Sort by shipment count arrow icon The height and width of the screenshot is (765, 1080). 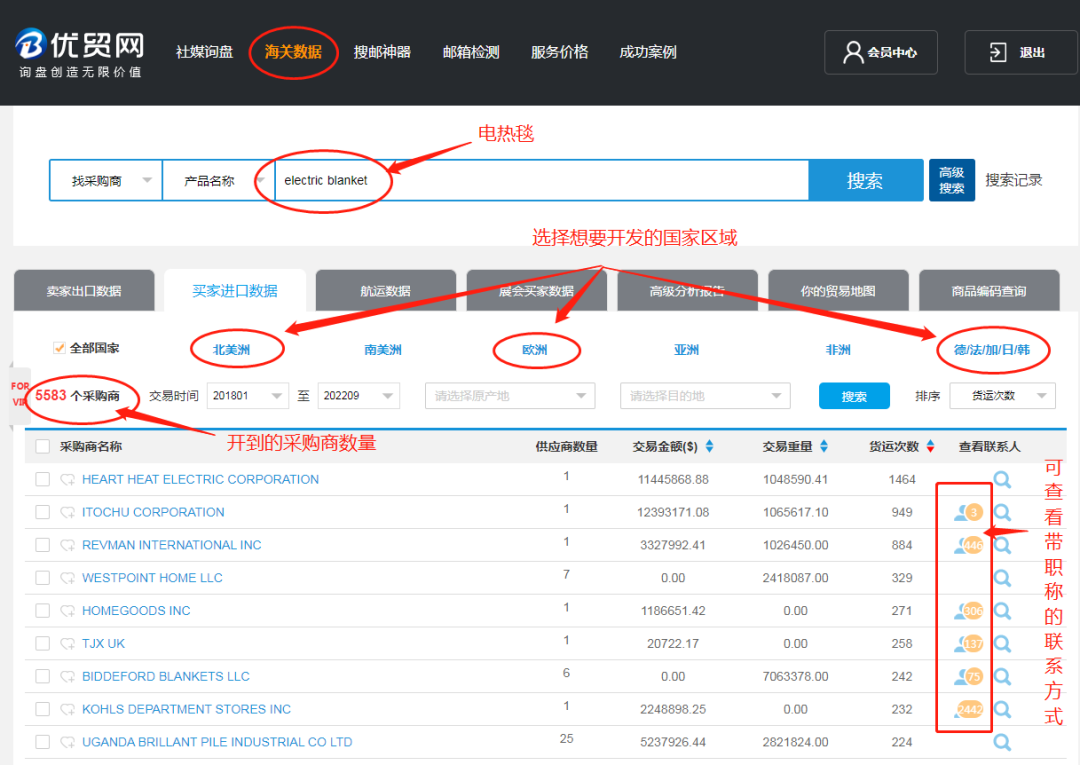coord(930,446)
